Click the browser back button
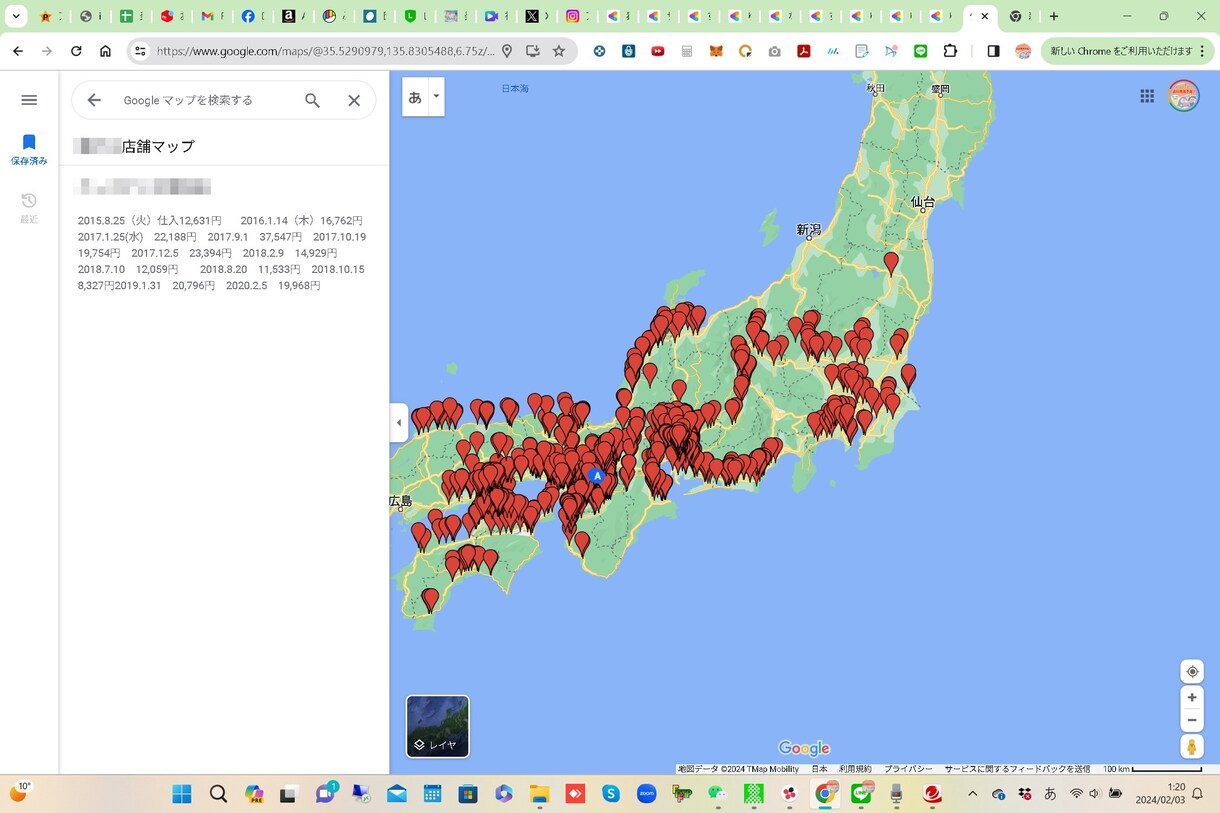Viewport: 1220px width, 813px height. (x=18, y=51)
